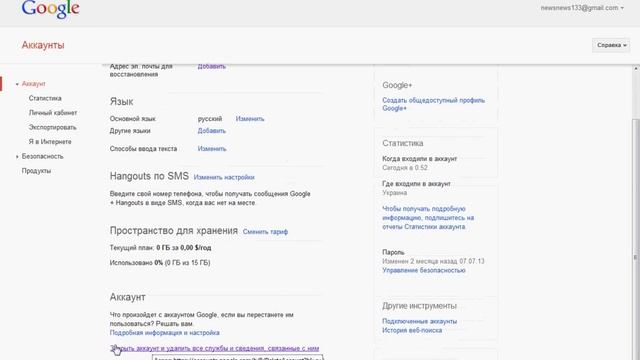Viewport: 640px width, 360px height.
Task: Open История веб-поиска link
Action: coord(412,331)
